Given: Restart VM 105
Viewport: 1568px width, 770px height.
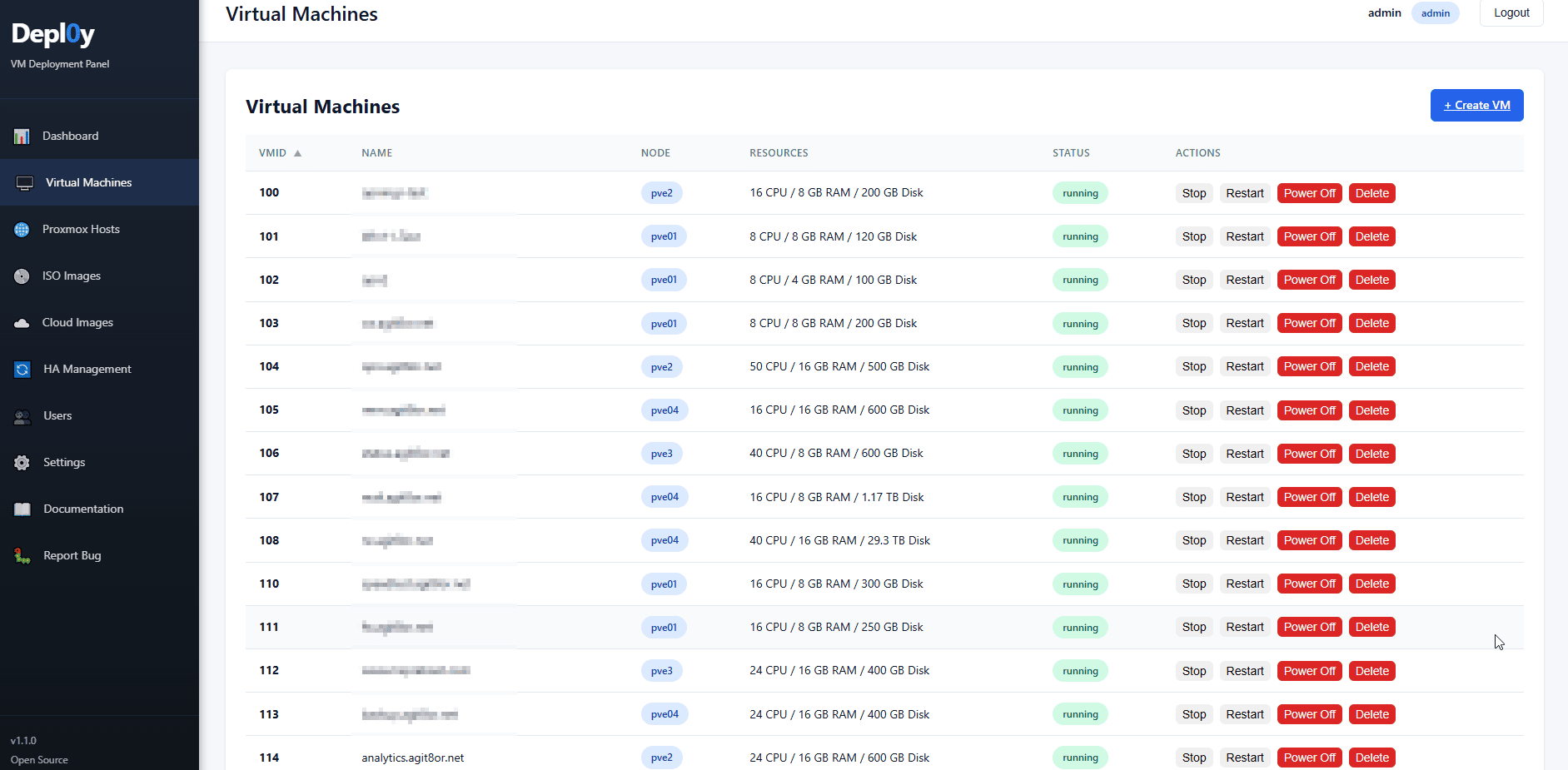Looking at the screenshot, I should click(1245, 410).
